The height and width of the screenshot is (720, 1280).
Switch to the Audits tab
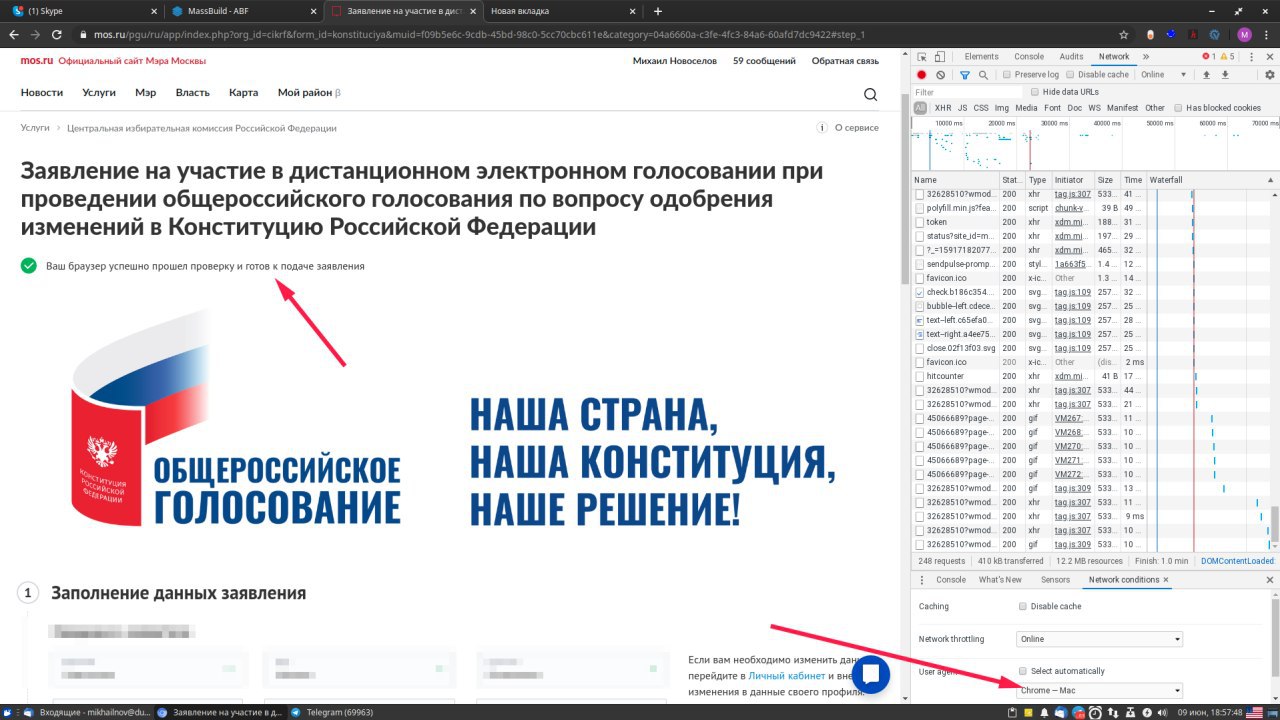1071,57
